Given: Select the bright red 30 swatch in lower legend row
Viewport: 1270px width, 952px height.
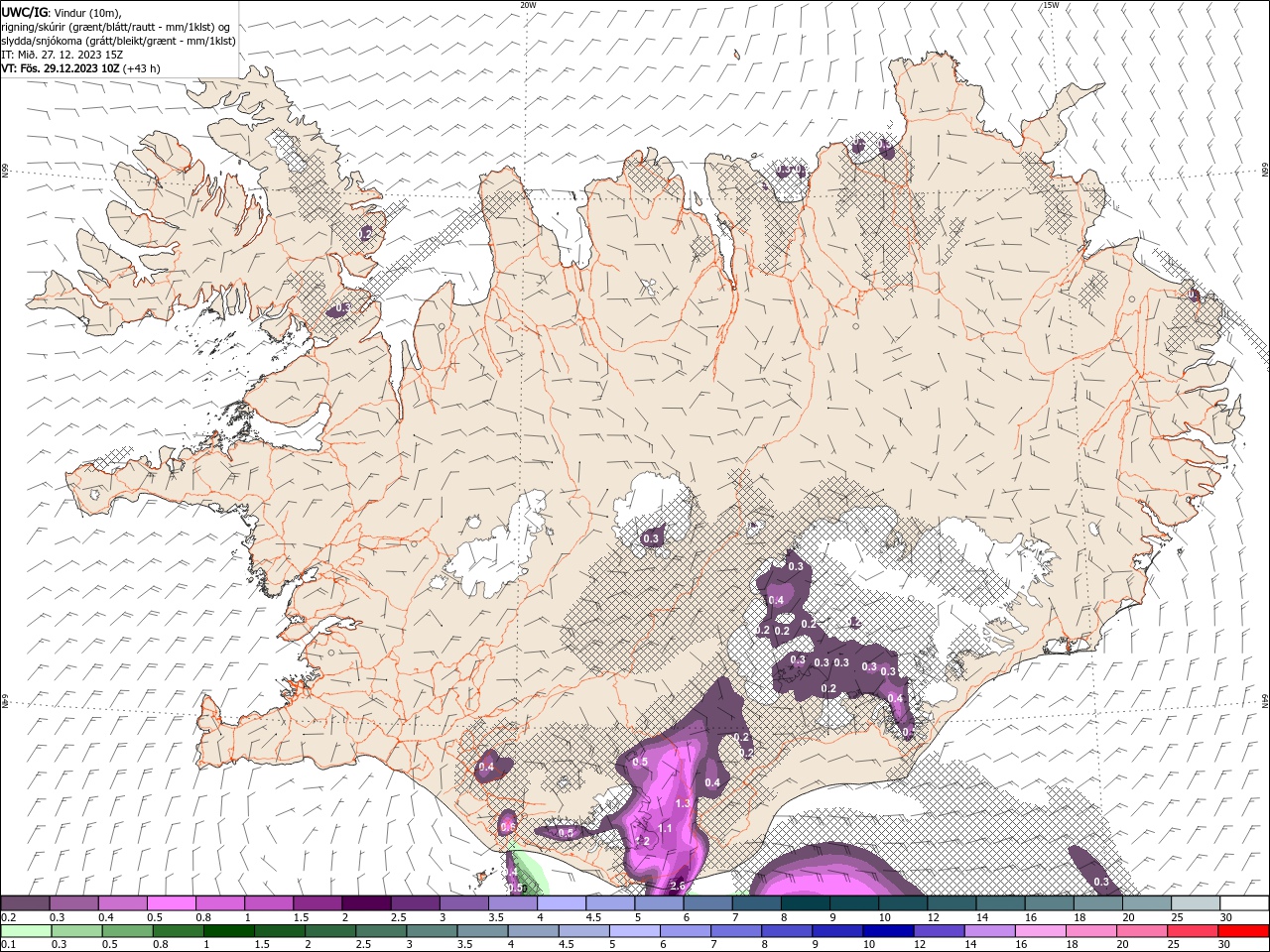Looking at the screenshot, I should (x=1243, y=931).
